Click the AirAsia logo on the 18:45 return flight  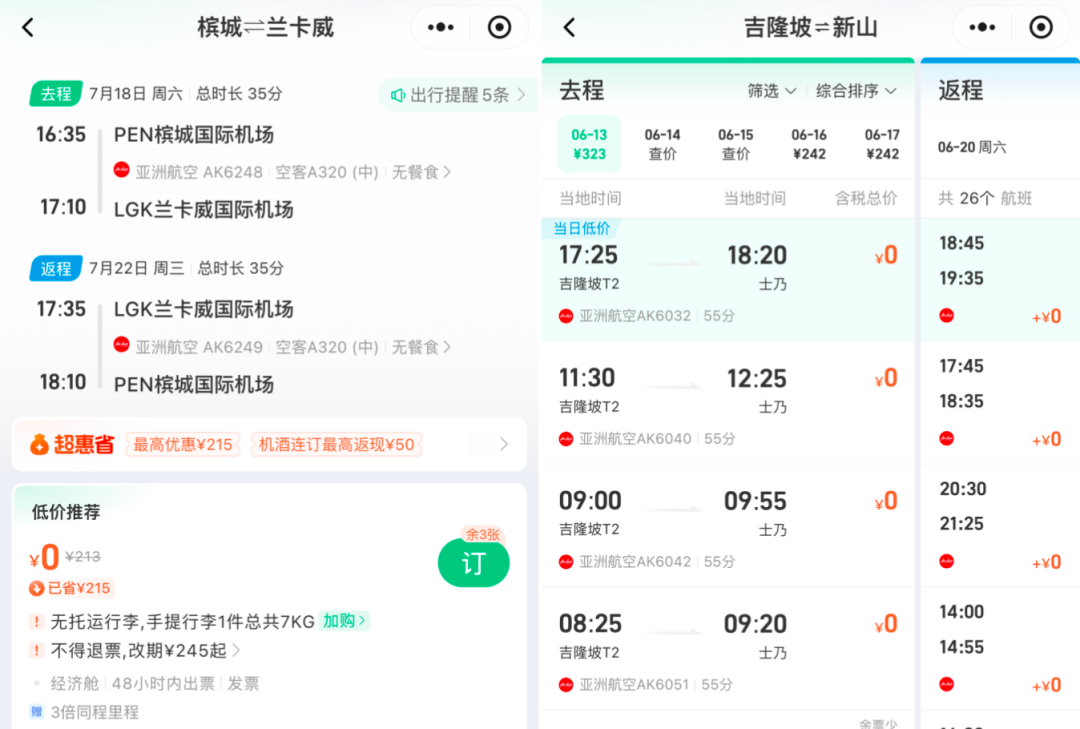click(946, 315)
